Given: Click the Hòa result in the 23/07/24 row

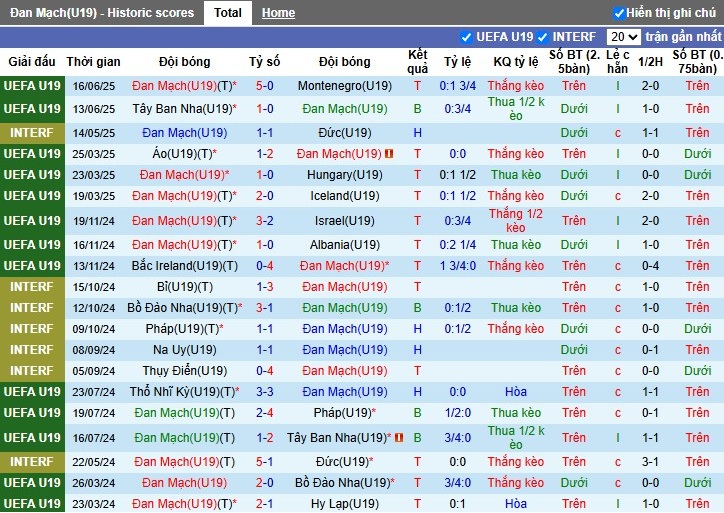Looking at the screenshot, I should coord(516,392).
